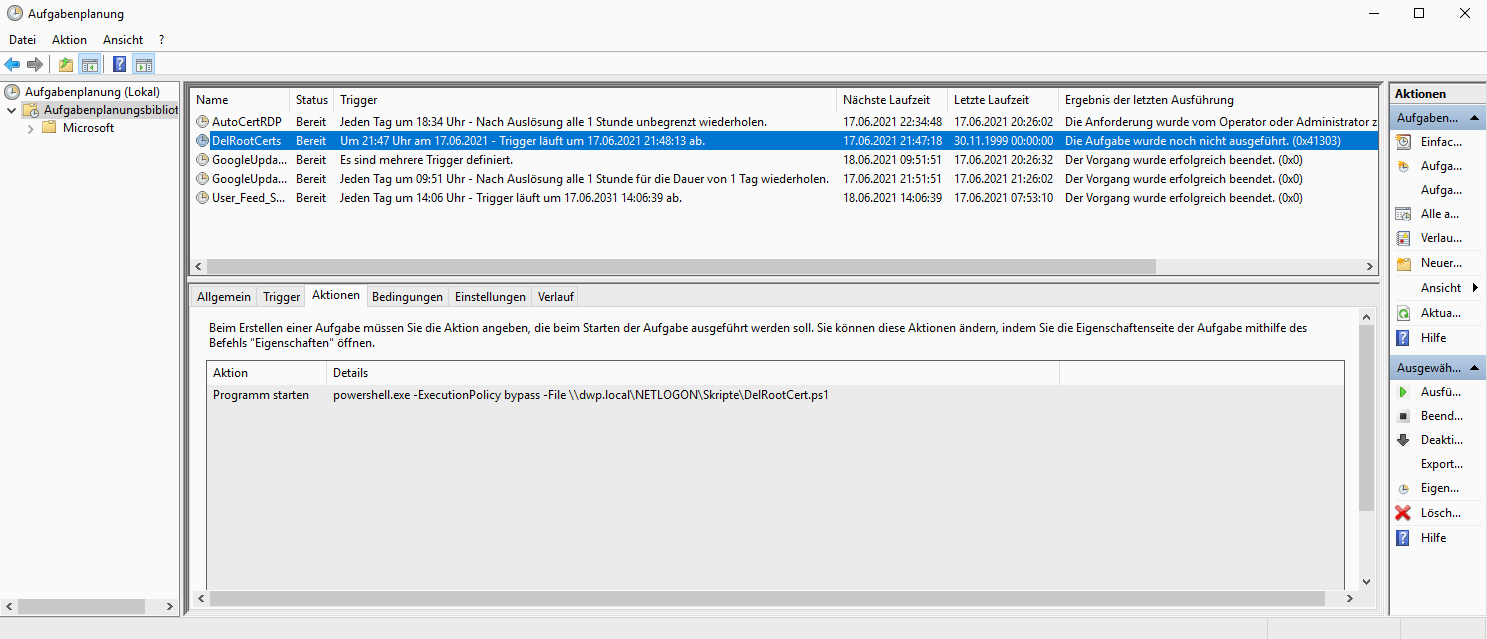This screenshot has width=1487, height=639.
Task: Click the folder up-one-level toolbar icon
Action: 66,65
